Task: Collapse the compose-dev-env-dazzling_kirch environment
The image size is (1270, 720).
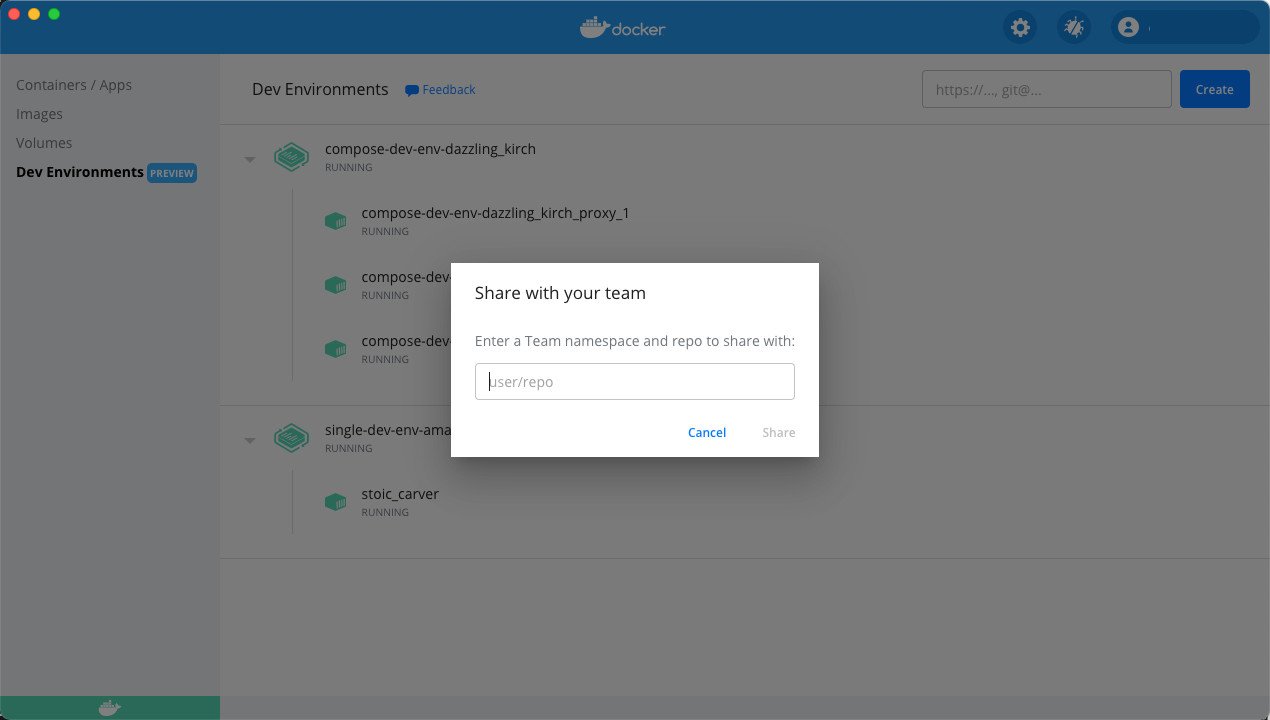Action: pos(250,159)
